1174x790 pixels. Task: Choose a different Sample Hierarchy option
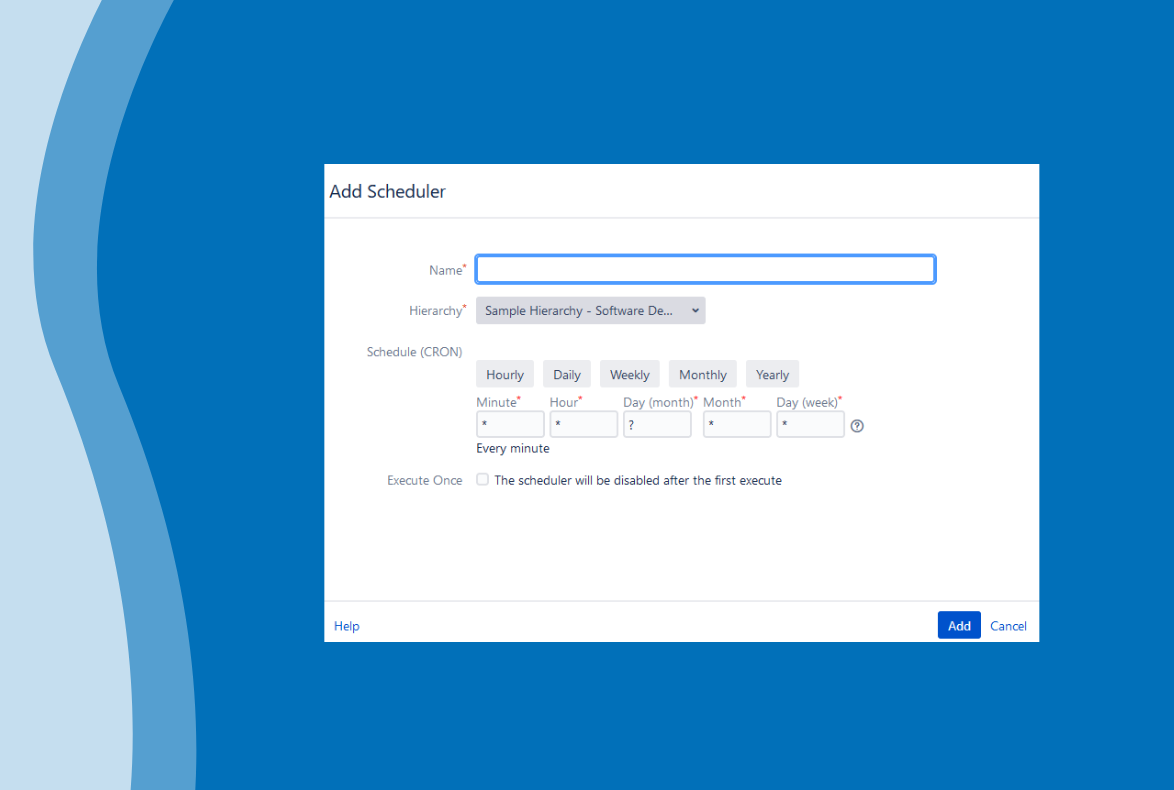[590, 310]
